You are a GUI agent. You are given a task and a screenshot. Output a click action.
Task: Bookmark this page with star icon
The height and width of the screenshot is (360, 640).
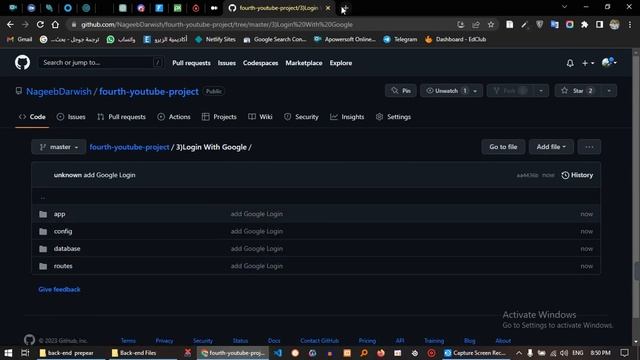491,24
